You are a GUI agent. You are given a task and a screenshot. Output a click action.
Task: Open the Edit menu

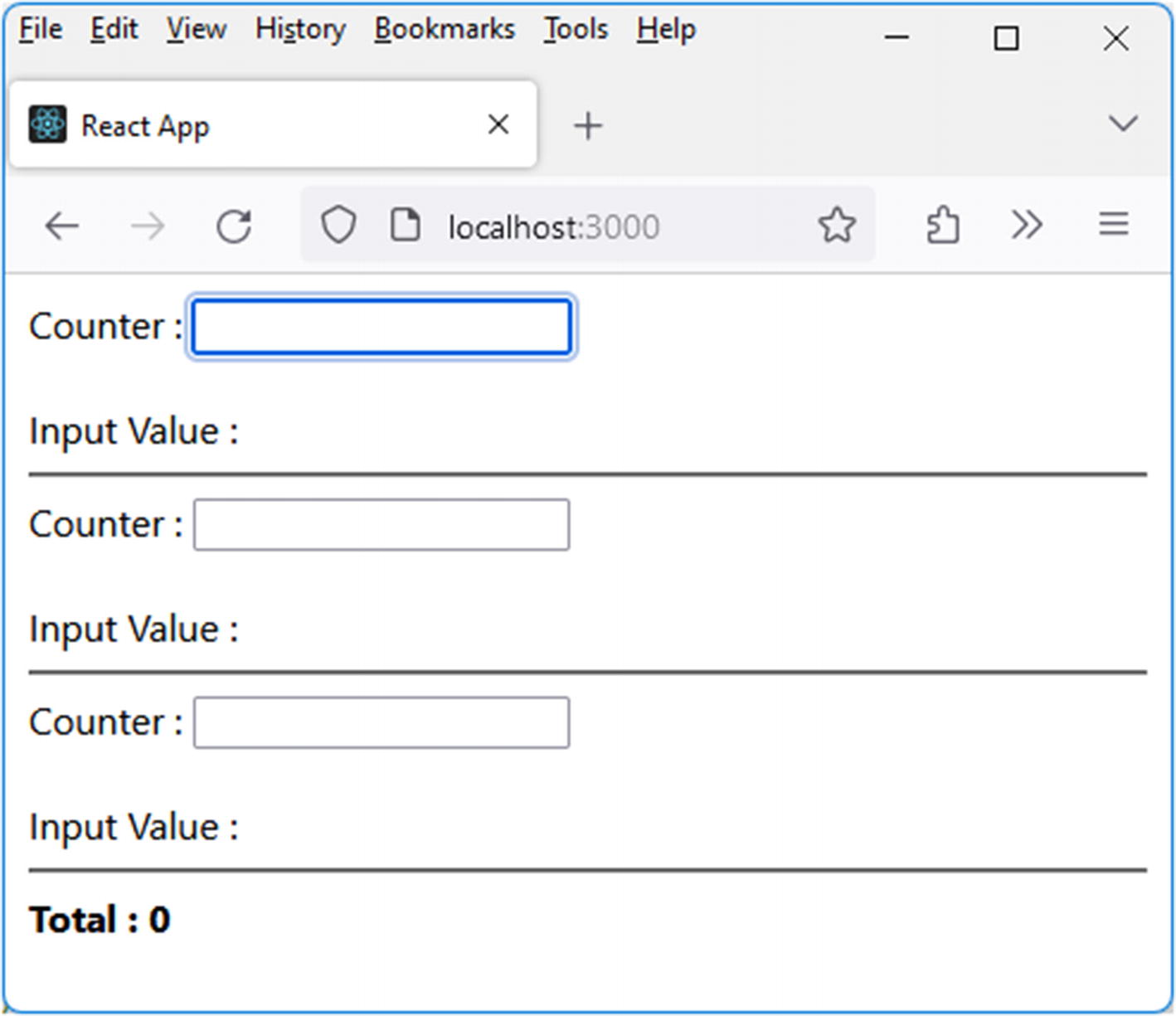pyautogui.click(x=114, y=29)
